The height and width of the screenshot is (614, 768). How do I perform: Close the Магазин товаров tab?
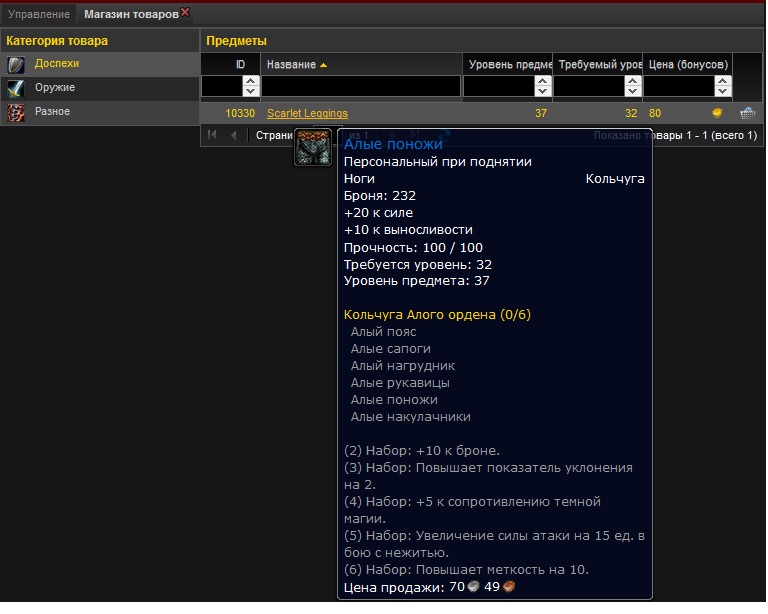[x=185, y=13]
